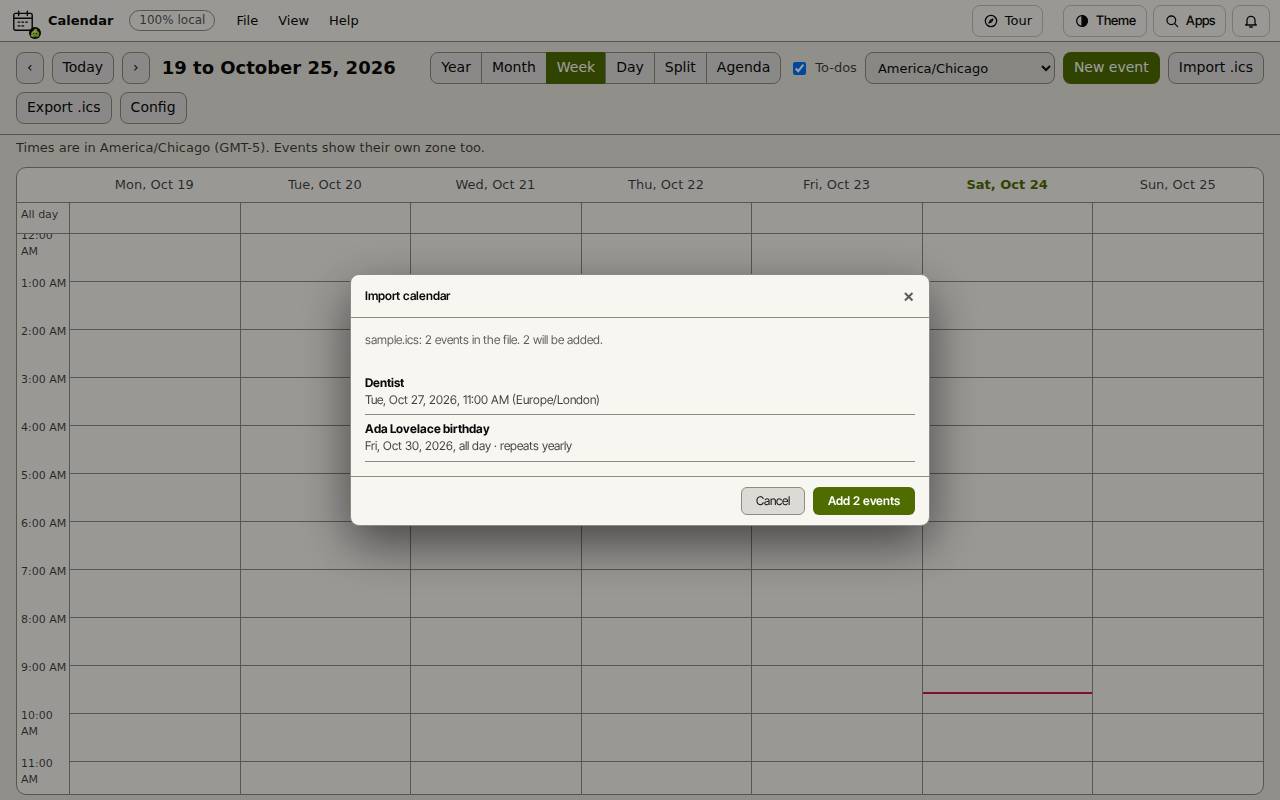The height and width of the screenshot is (800, 1280).
Task: Click the 9:00 AM time label
Action: coord(43,667)
